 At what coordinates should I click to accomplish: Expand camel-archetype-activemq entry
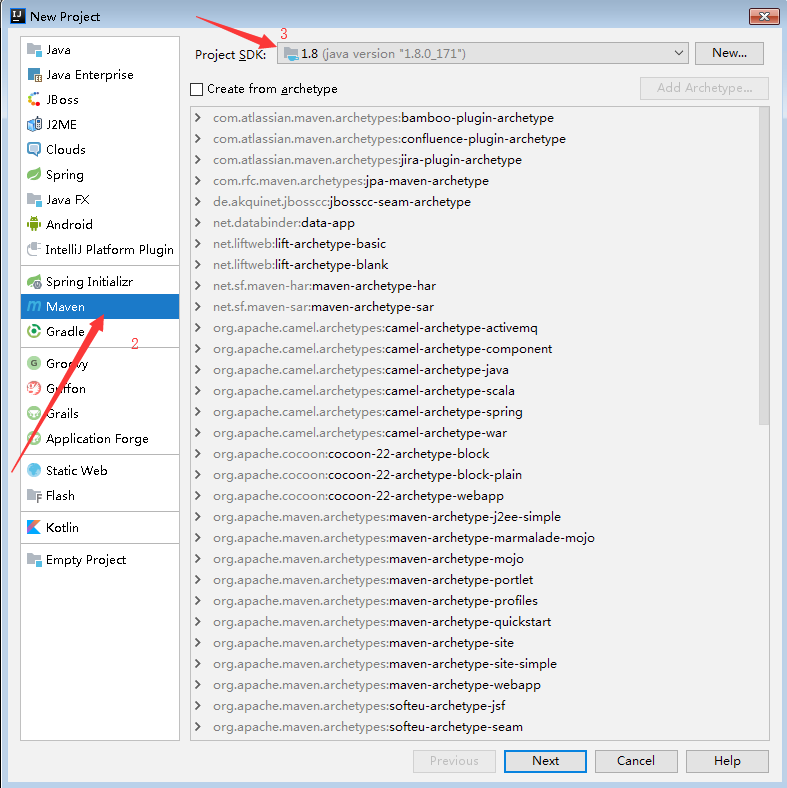point(198,328)
